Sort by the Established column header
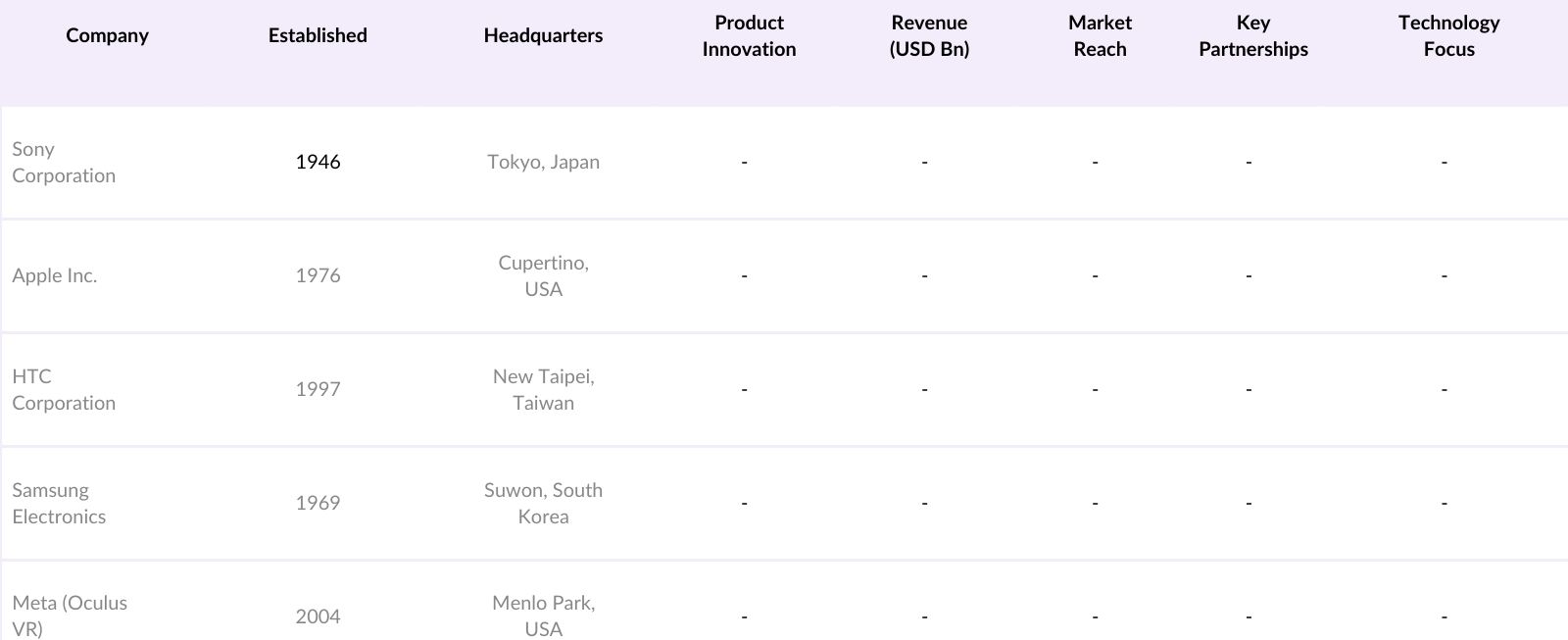Viewport: 1568px width, 640px height. (x=318, y=36)
